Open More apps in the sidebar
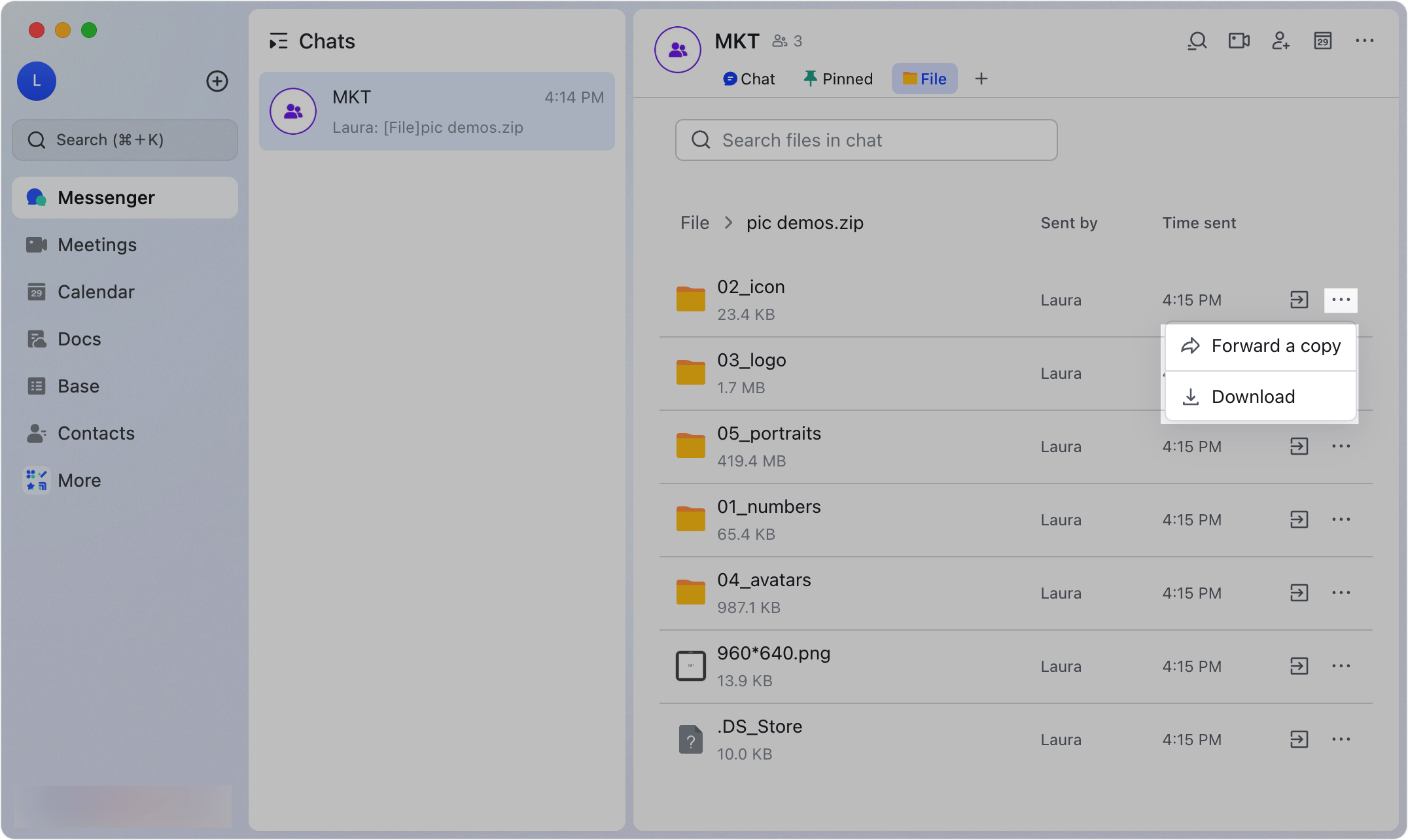The image size is (1408, 840). [x=79, y=480]
